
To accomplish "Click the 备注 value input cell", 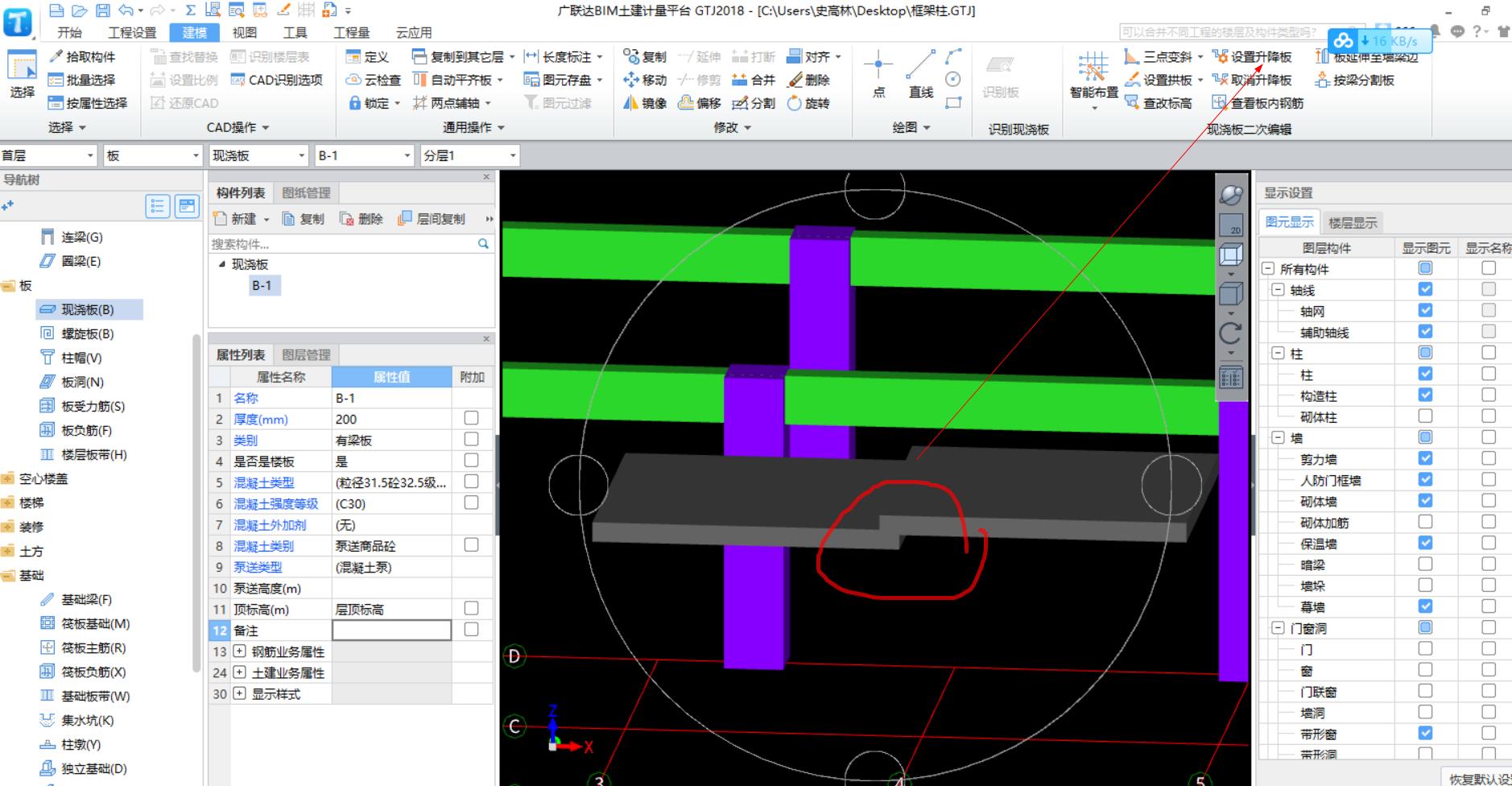I will click(x=391, y=630).
